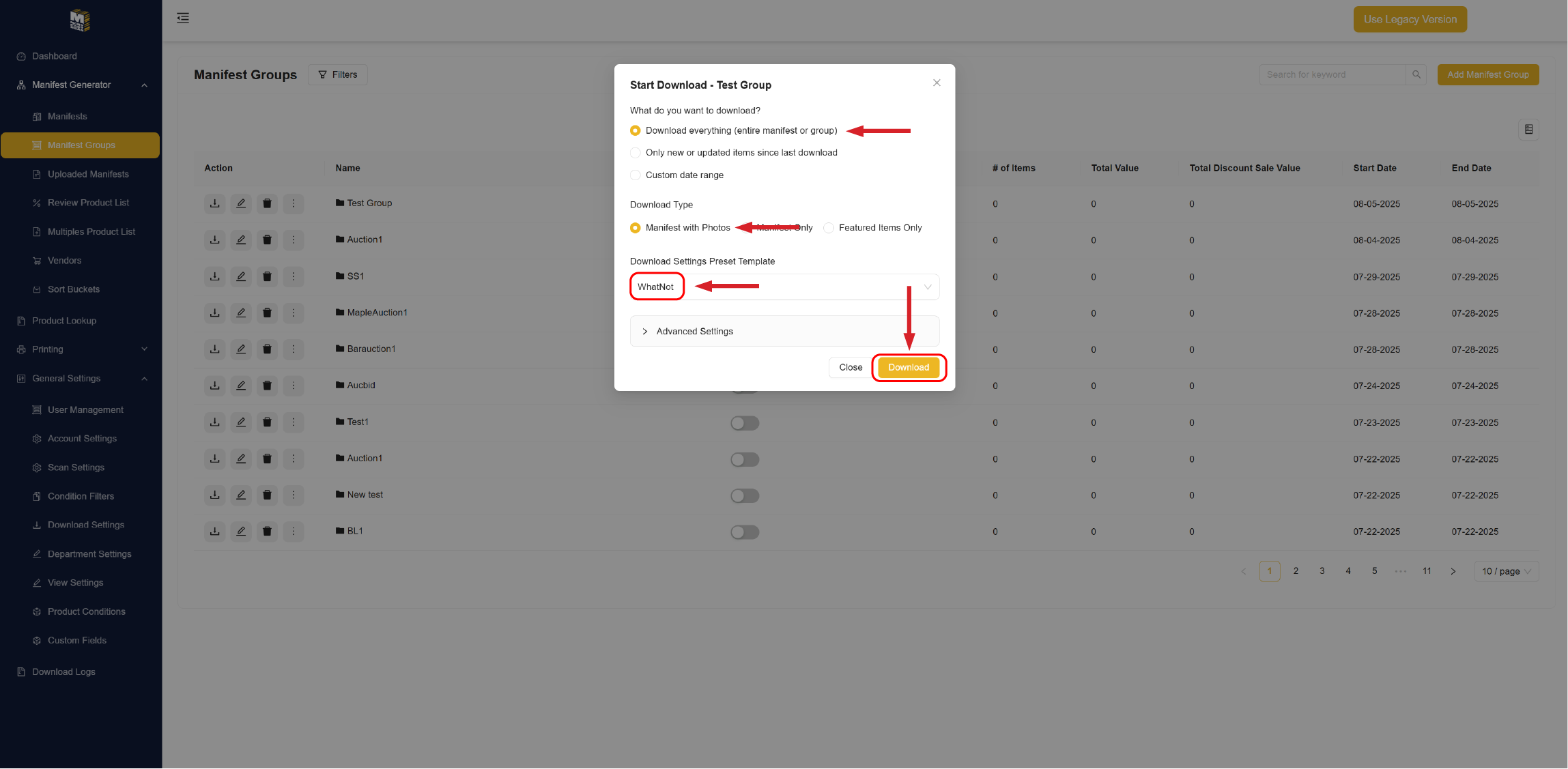This screenshot has height=769, width=1568.
Task: Click column settings icon above table
Action: click(1528, 130)
